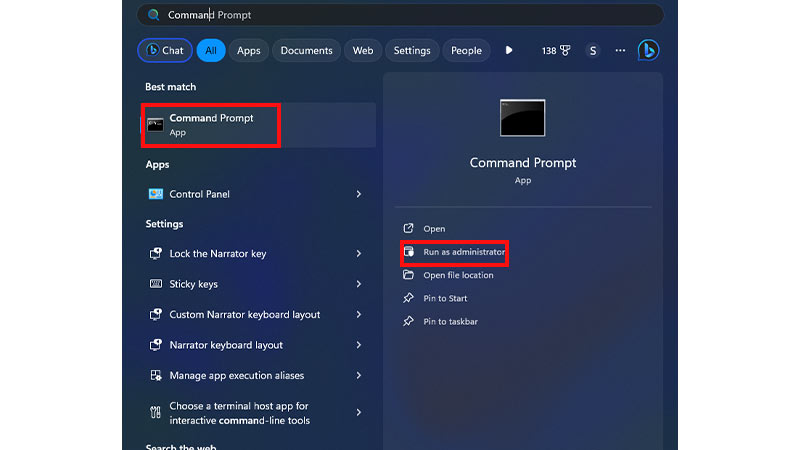The height and width of the screenshot is (450, 800).
Task: Open the Control Panel app result
Action: (258, 194)
